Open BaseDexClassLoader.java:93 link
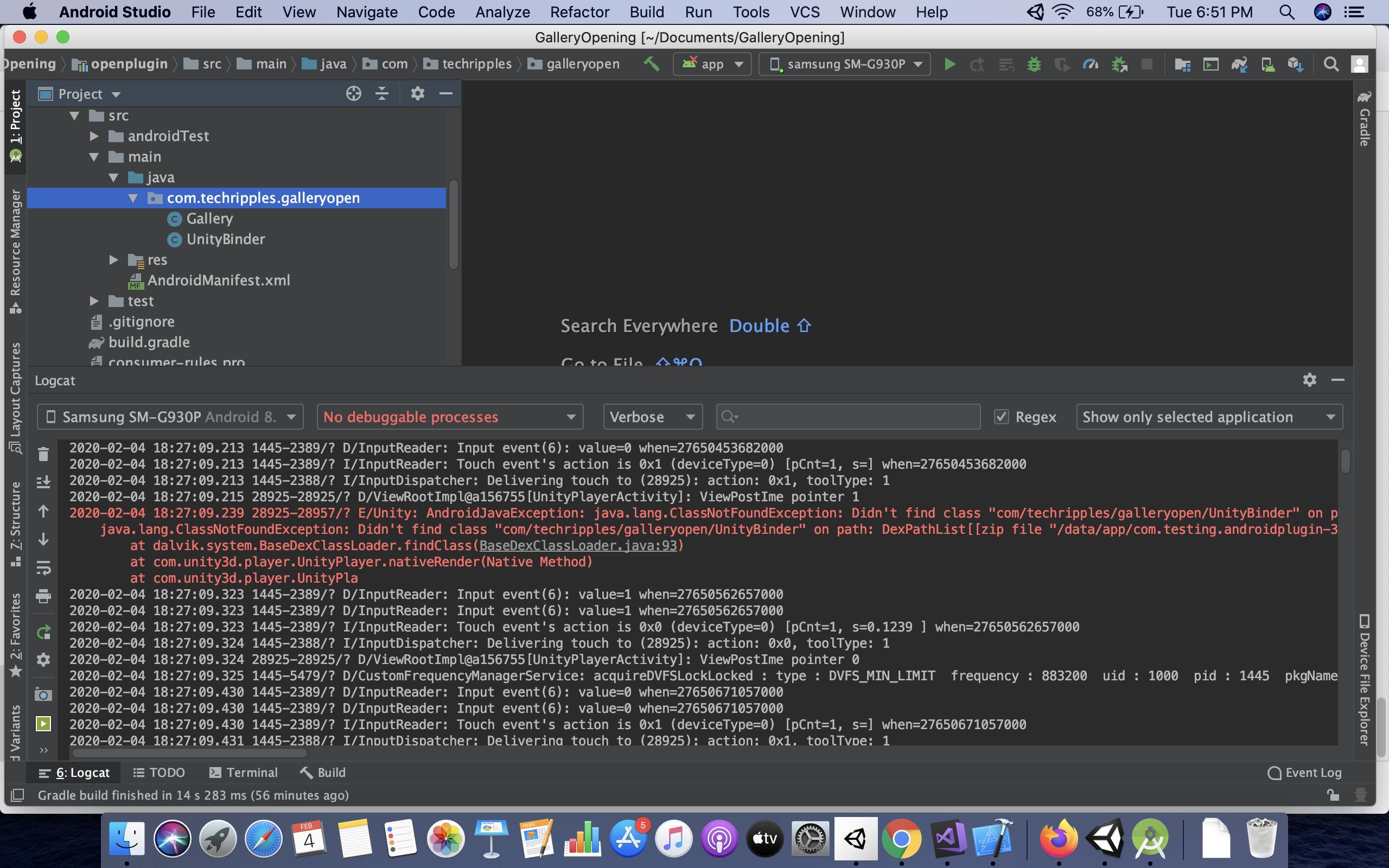 (x=578, y=545)
